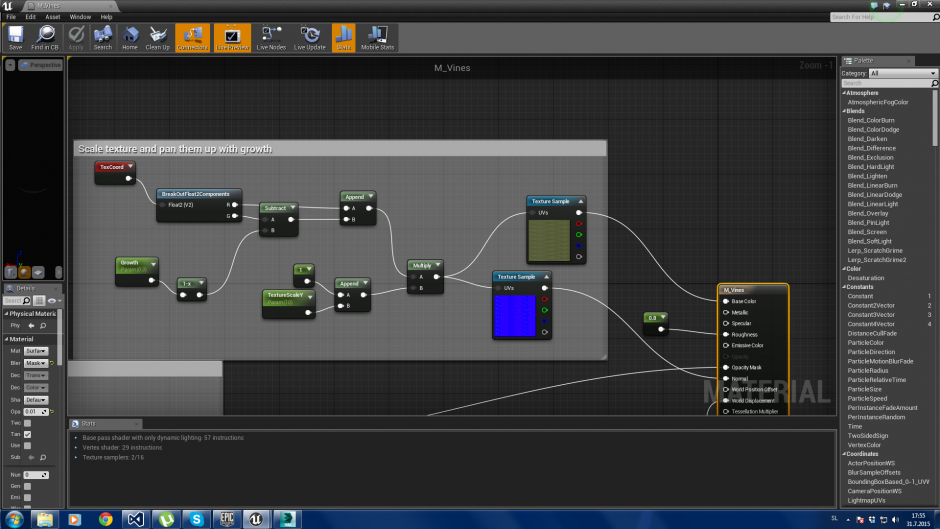Collapse the Material section in Details

click(7, 339)
